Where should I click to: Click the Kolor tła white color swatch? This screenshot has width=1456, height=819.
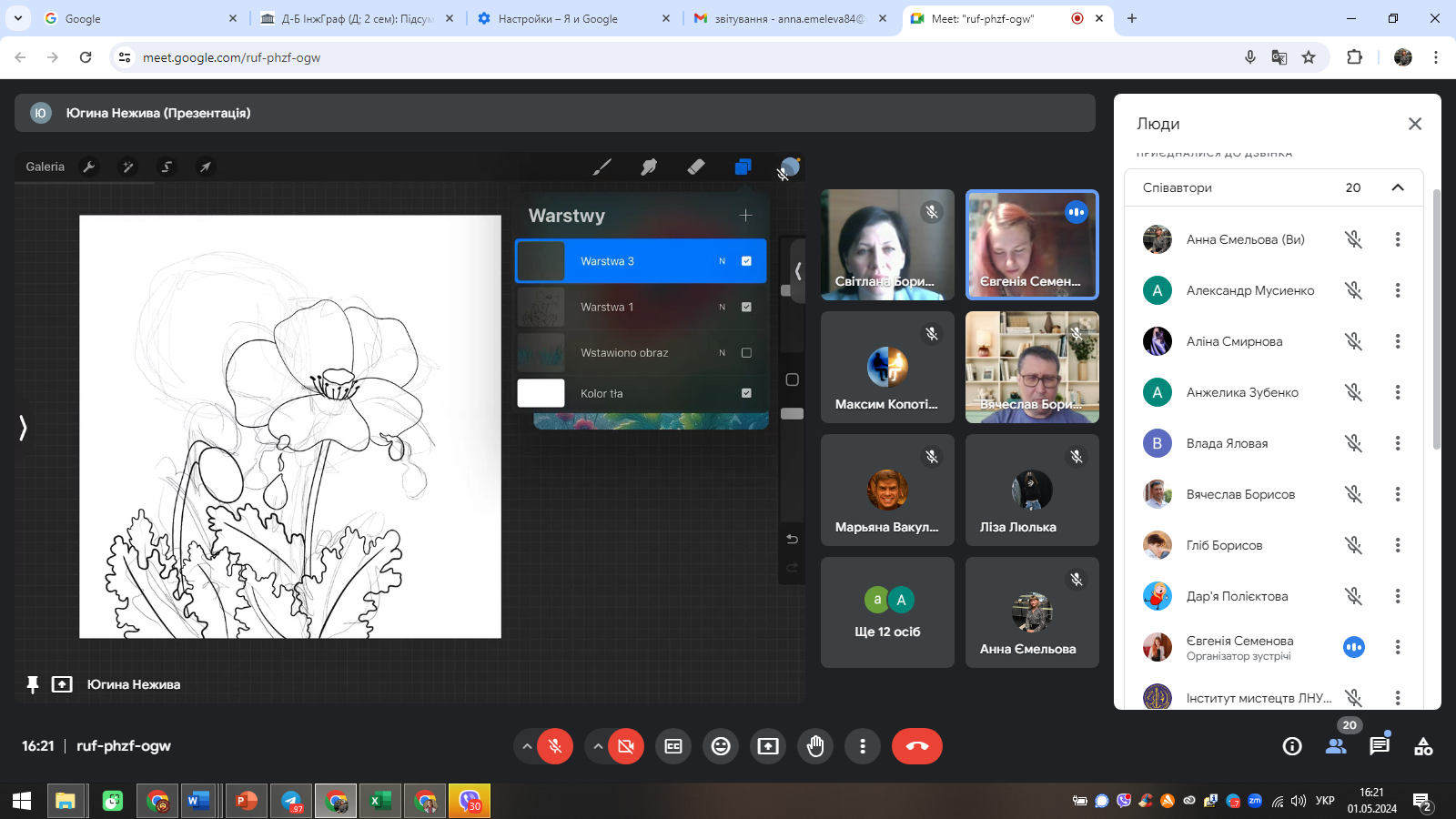pyautogui.click(x=541, y=393)
